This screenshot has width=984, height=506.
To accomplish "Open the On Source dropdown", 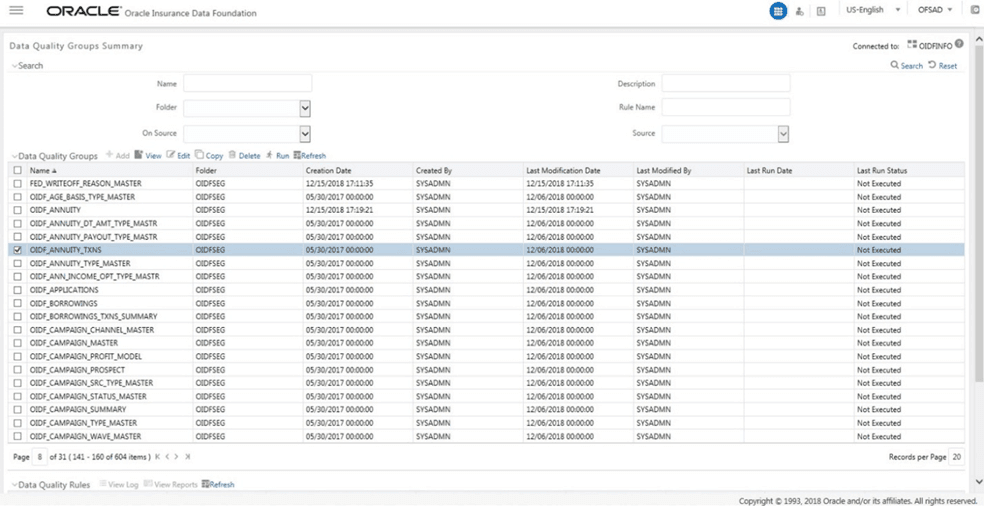I will click(x=305, y=134).
